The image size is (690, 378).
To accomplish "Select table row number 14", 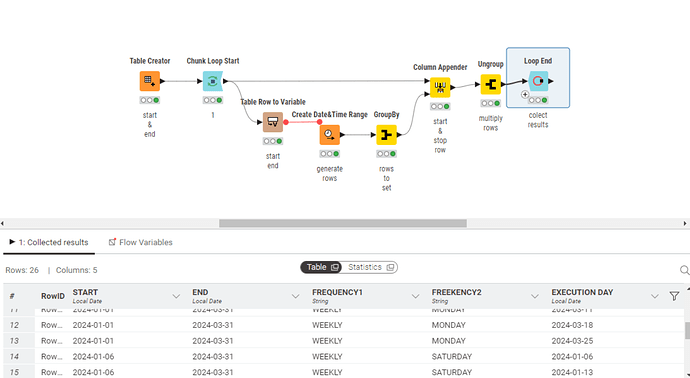I will [14, 357].
